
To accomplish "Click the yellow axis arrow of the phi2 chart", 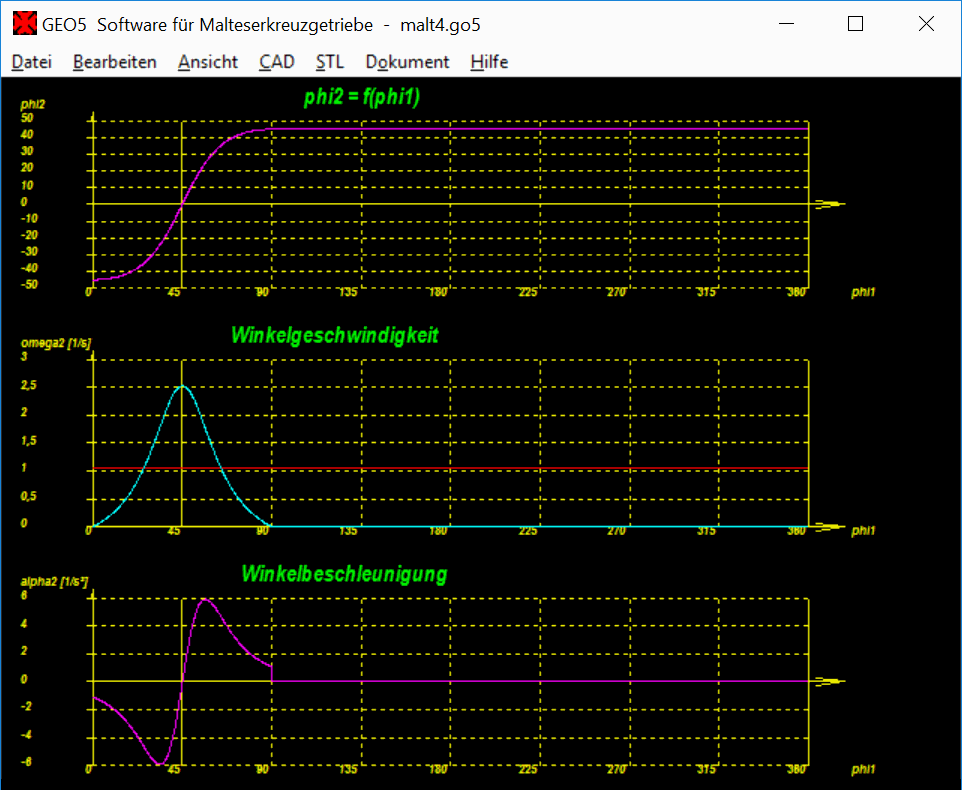I will point(830,204).
